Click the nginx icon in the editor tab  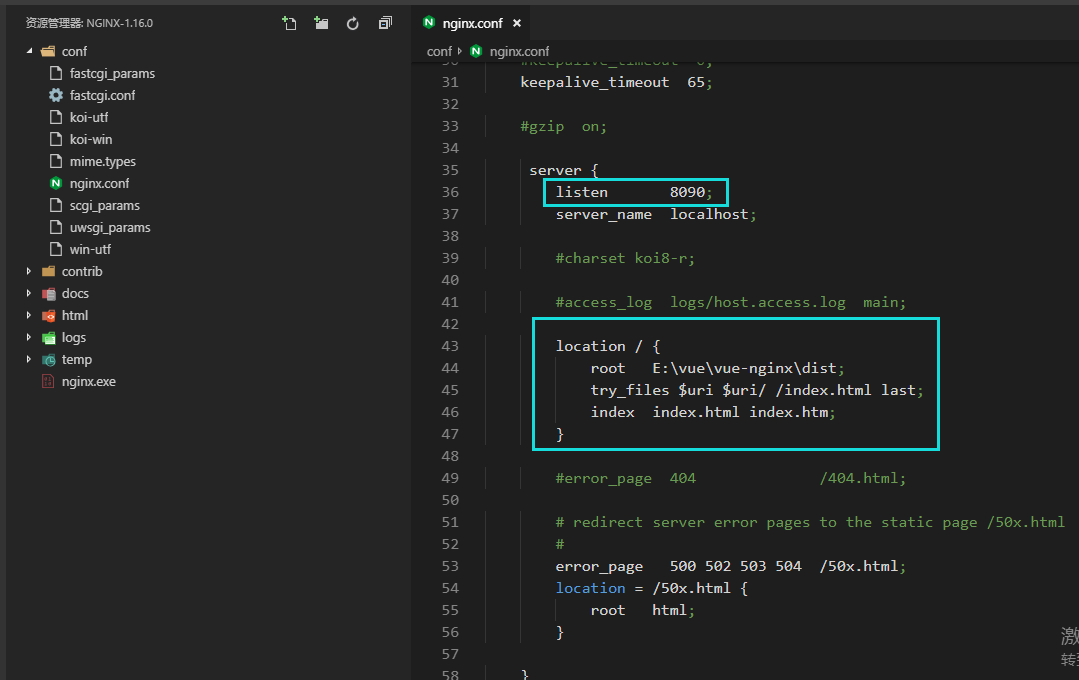pos(429,23)
